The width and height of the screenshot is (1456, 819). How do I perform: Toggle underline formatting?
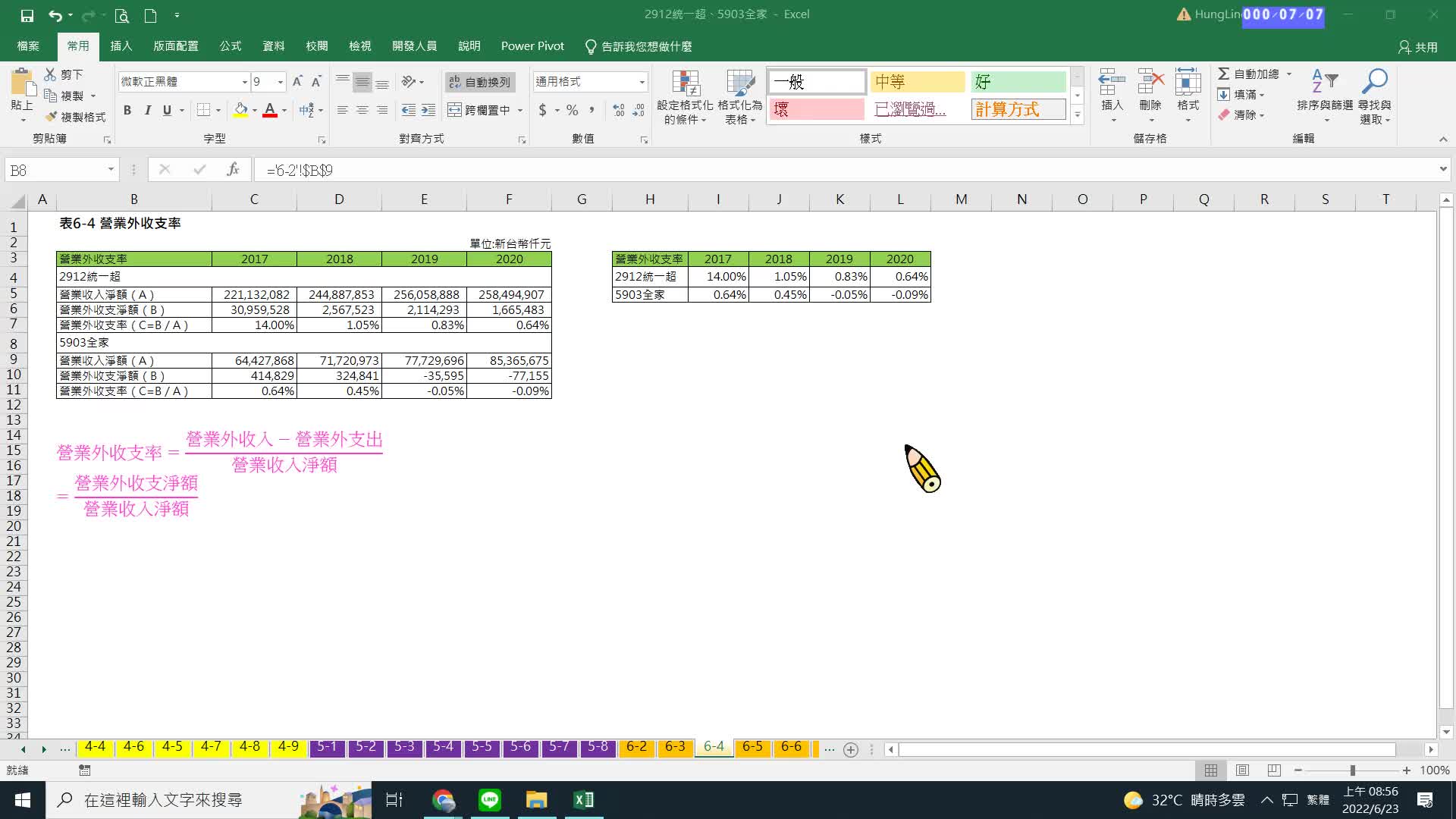167,110
